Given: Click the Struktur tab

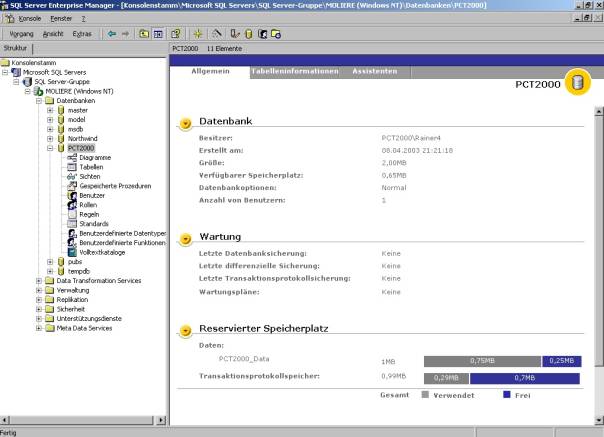Looking at the screenshot, I should coord(15,48).
